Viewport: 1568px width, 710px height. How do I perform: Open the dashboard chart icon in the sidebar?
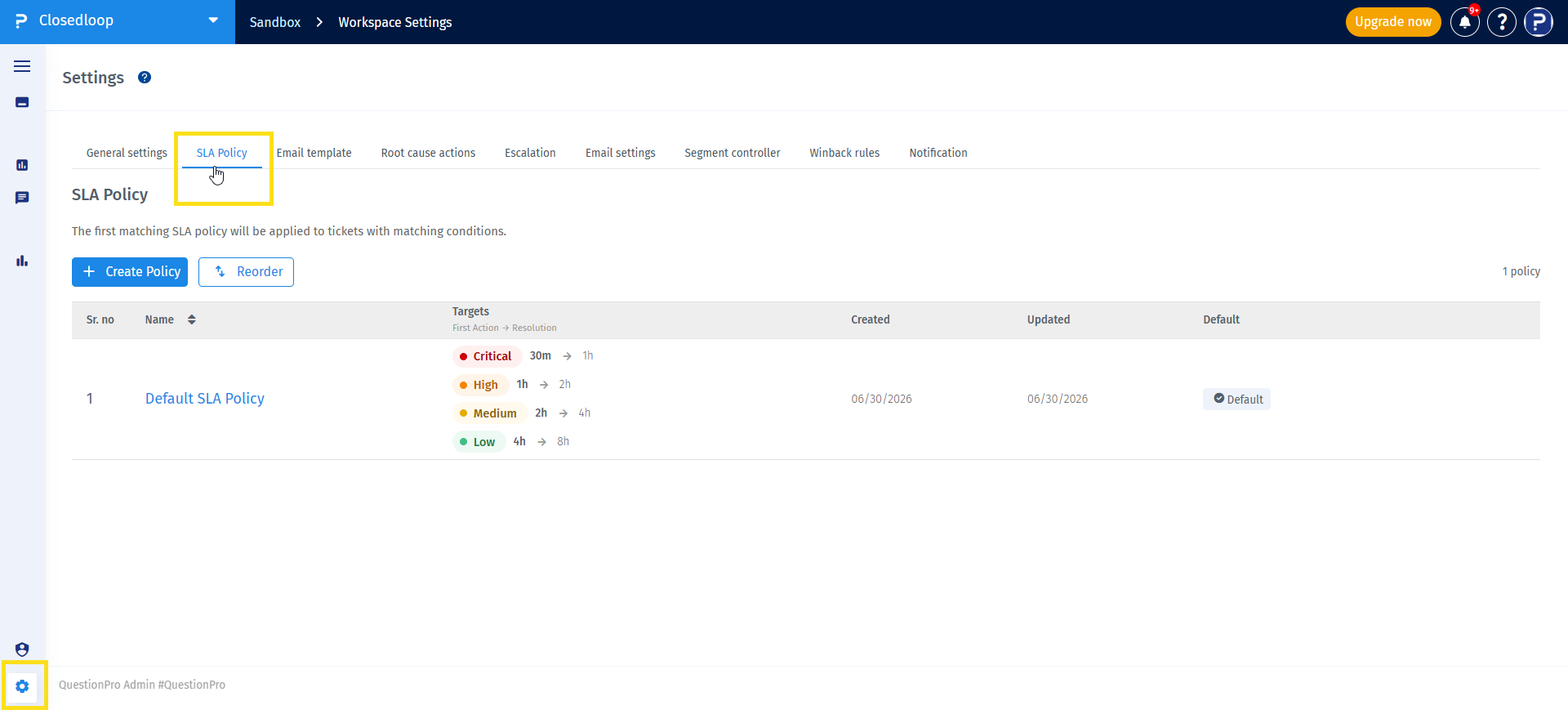pyautogui.click(x=22, y=165)
